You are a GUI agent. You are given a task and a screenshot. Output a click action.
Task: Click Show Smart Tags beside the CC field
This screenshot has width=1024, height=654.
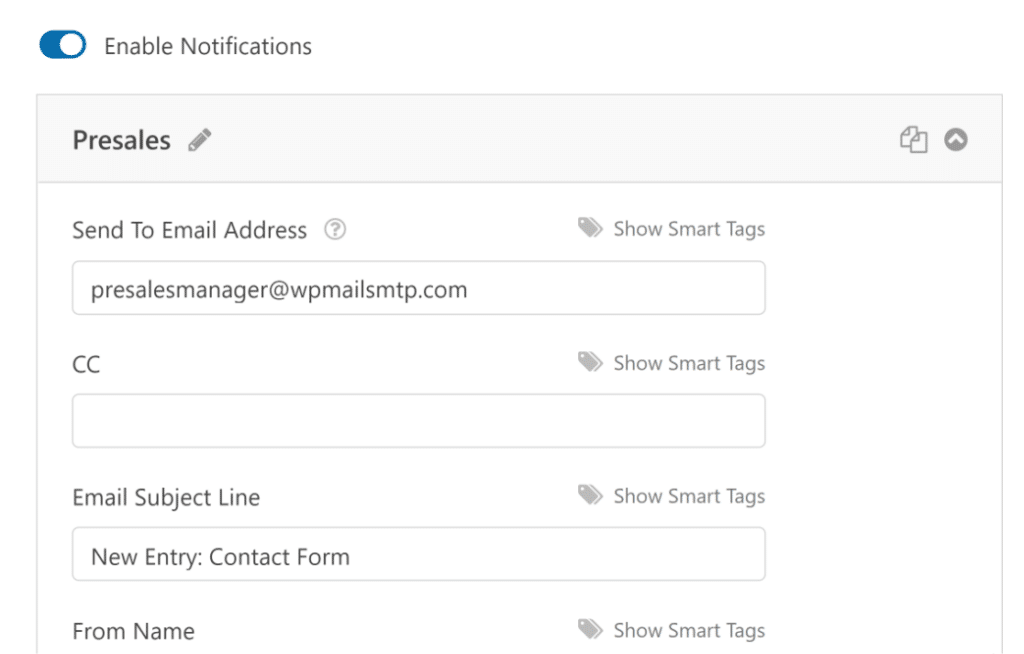pyautogui.click(x=689, y=363)
